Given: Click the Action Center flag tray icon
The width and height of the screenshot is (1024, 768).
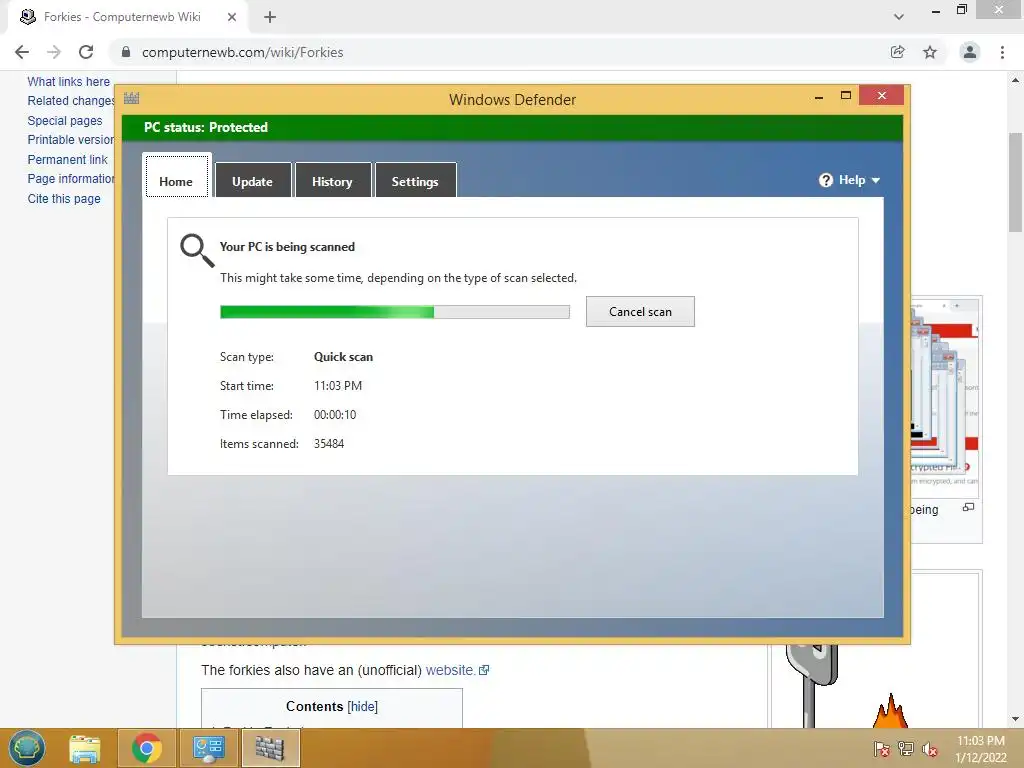Looking at the screenshot, I should click(x=881, y=749).
